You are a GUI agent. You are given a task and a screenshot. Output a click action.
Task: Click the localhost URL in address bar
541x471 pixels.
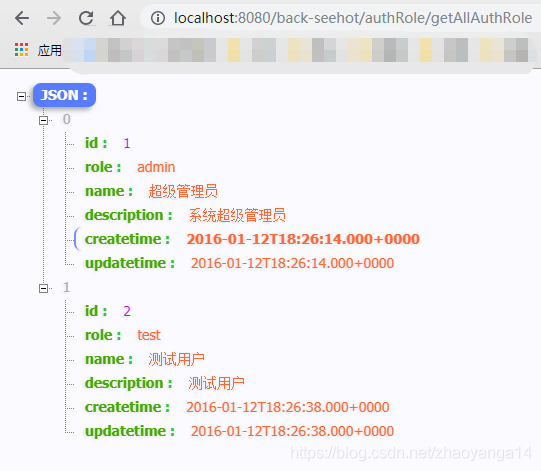(x=353, y=18)
